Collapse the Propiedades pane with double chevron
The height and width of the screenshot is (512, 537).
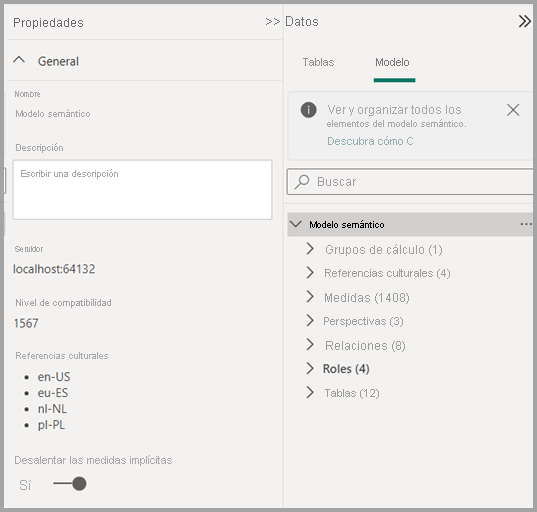tap(272, 22)
